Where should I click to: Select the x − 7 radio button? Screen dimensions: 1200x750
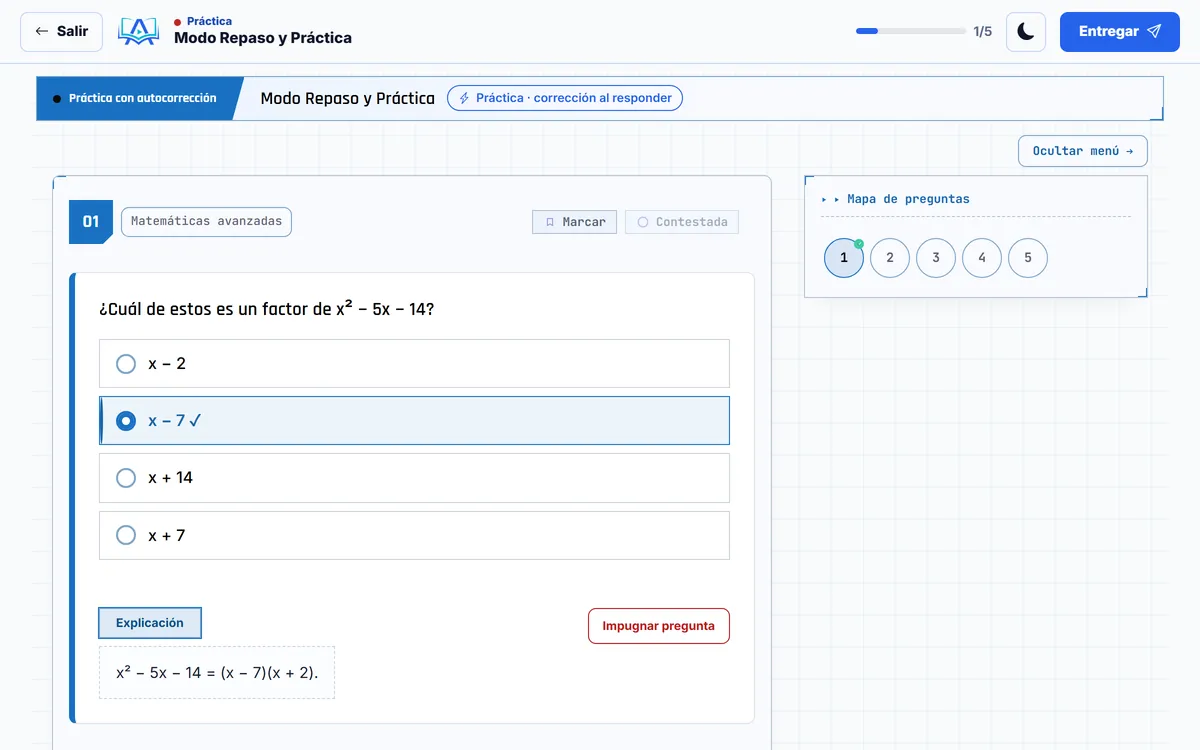click(x=126, y=421)
